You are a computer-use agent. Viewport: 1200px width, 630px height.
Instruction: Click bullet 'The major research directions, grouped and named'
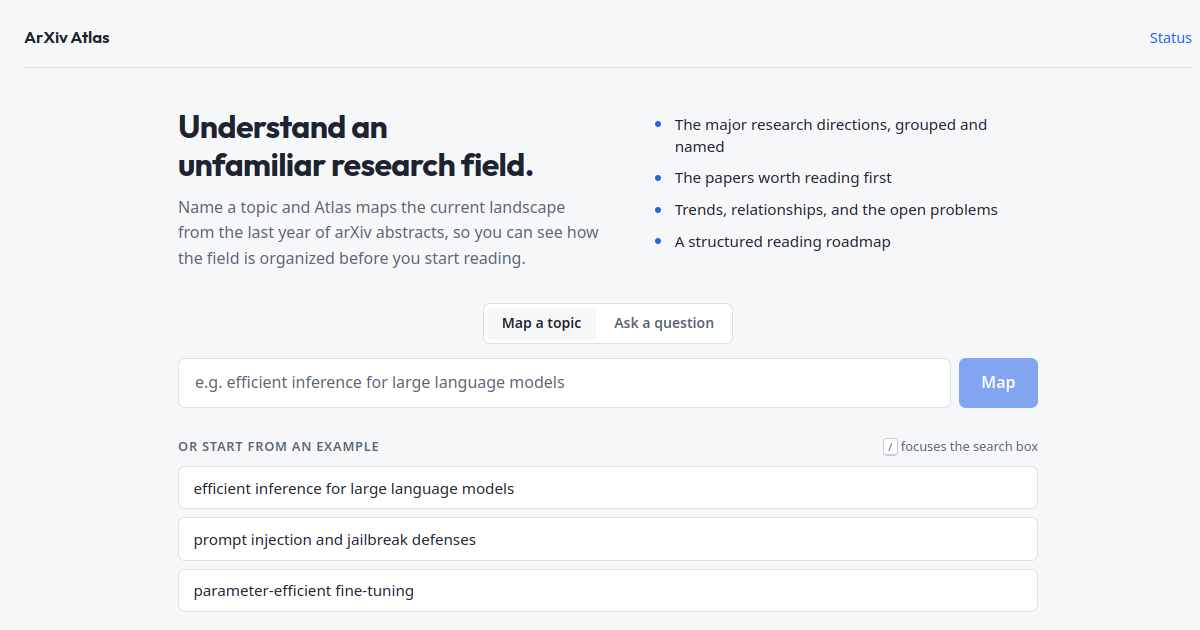[831, 135]
